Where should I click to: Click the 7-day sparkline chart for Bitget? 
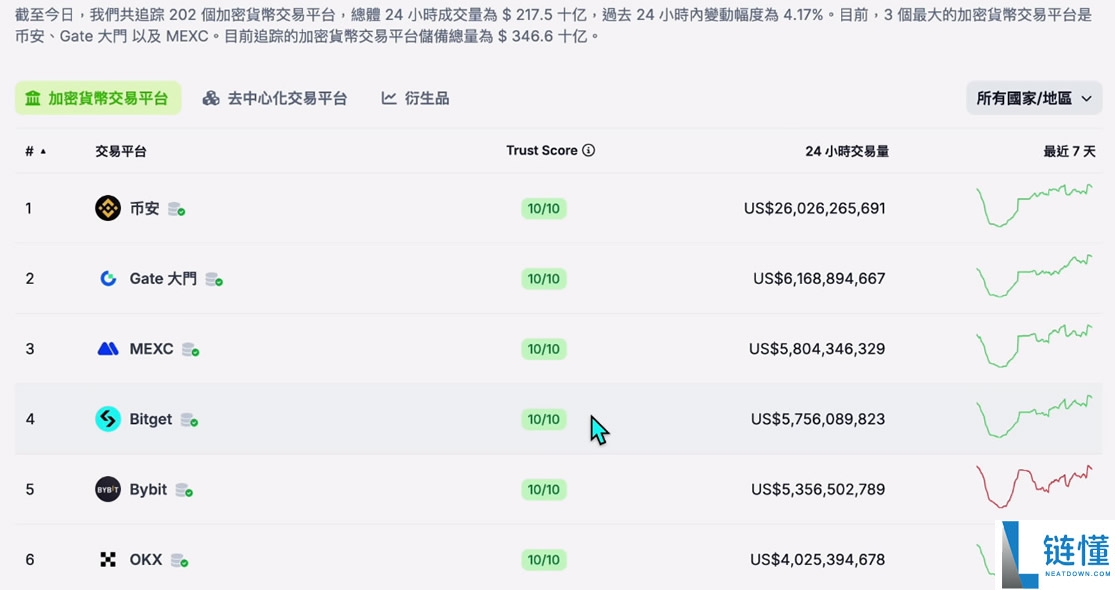(1034, 417)
